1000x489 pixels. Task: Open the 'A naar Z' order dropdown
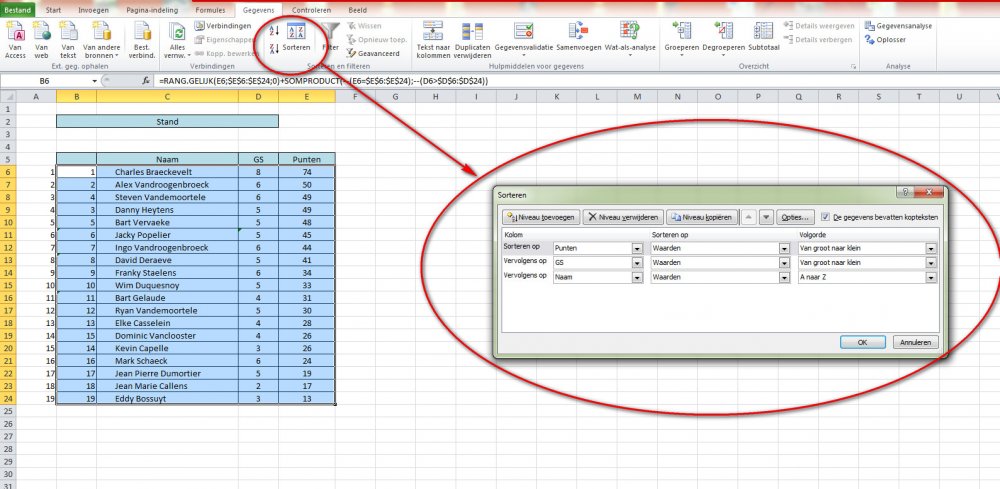coord(929,279)
